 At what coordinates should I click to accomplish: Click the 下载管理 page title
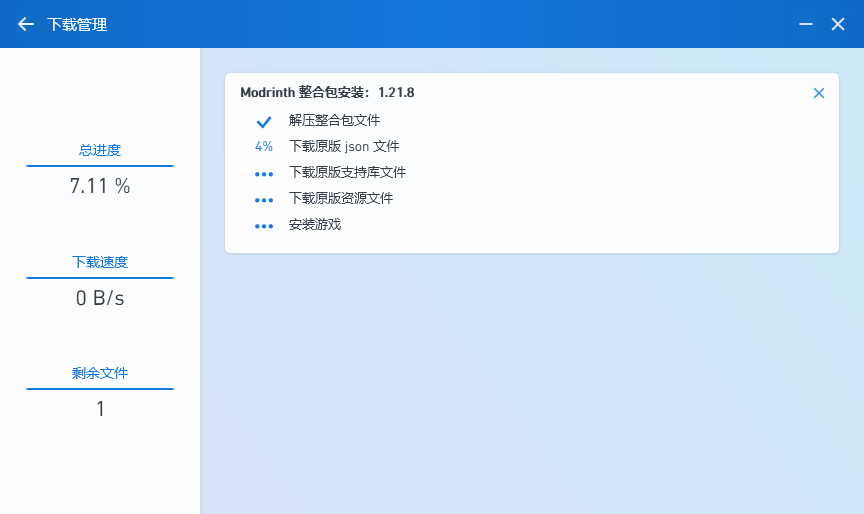[77, 24]
